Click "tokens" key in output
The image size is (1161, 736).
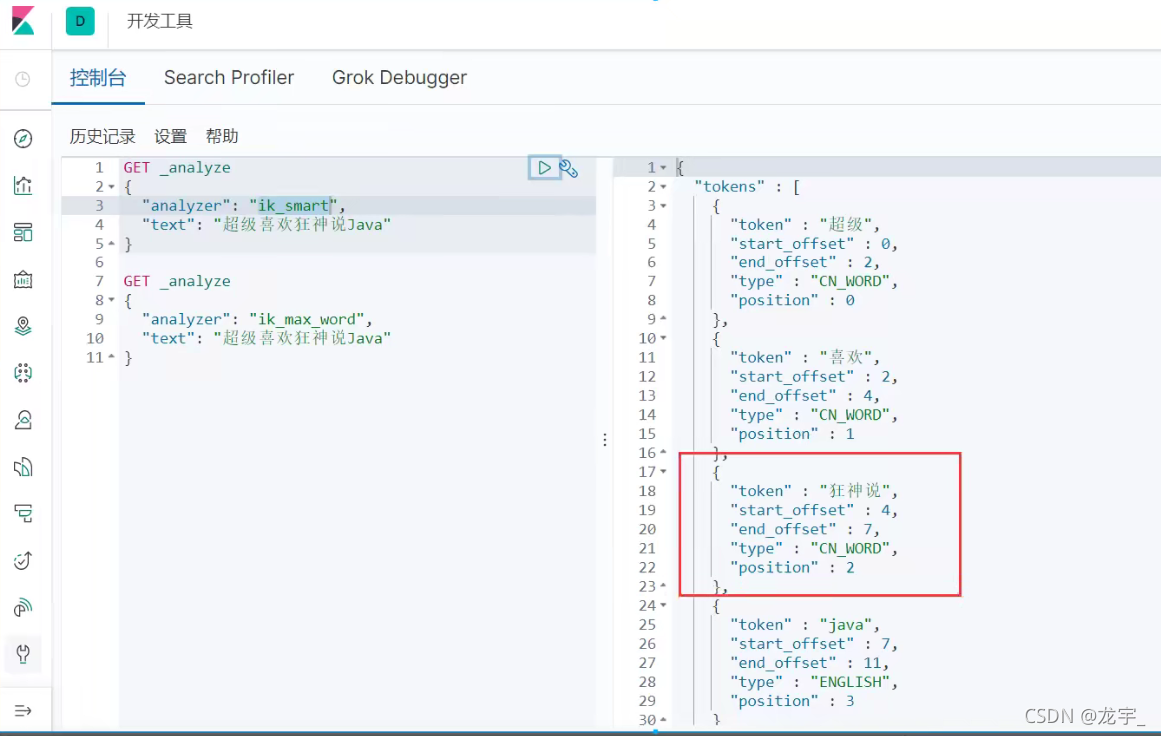pos(729,187)
